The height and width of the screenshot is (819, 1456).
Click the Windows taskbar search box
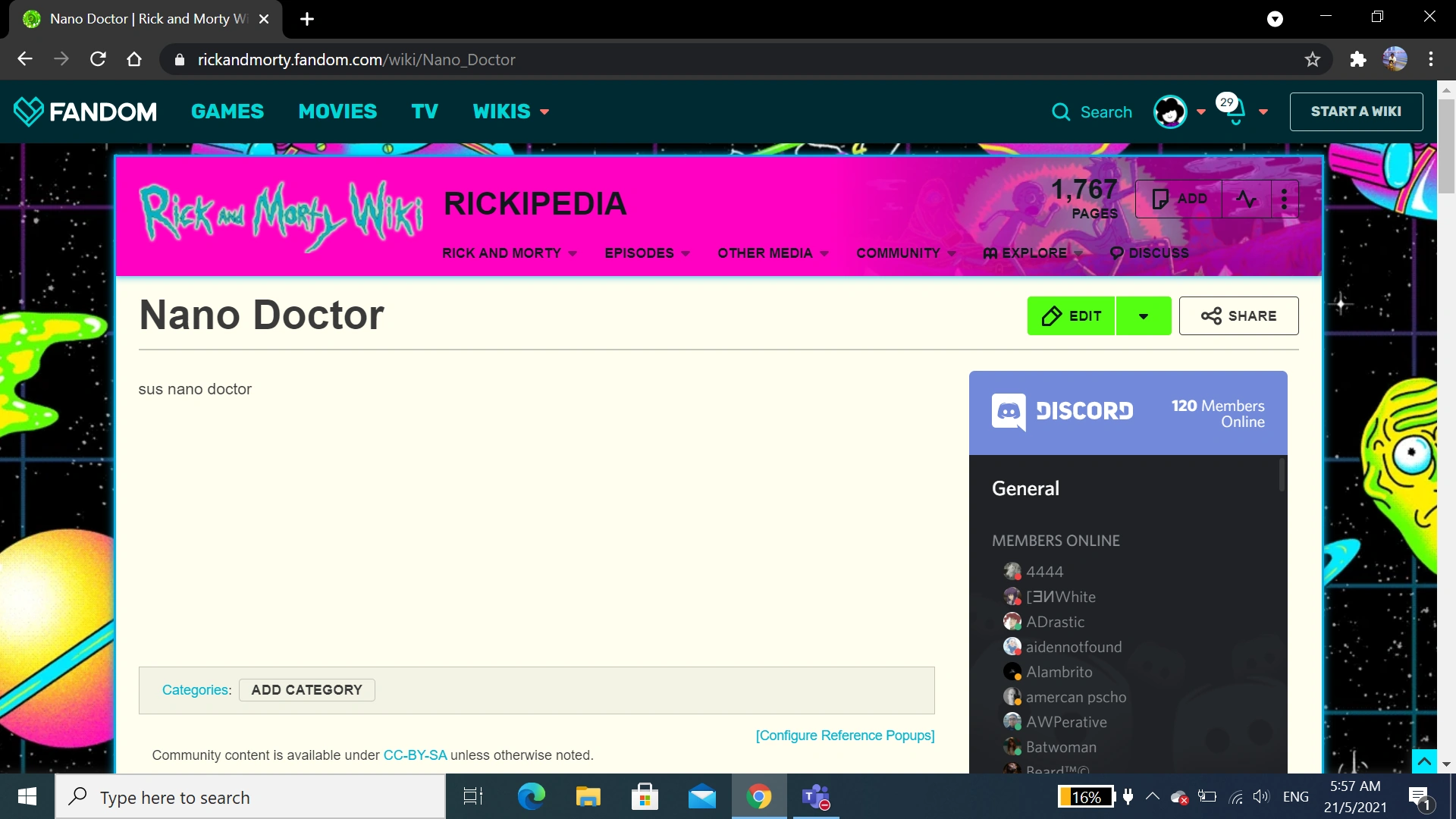tap(250, 797)
